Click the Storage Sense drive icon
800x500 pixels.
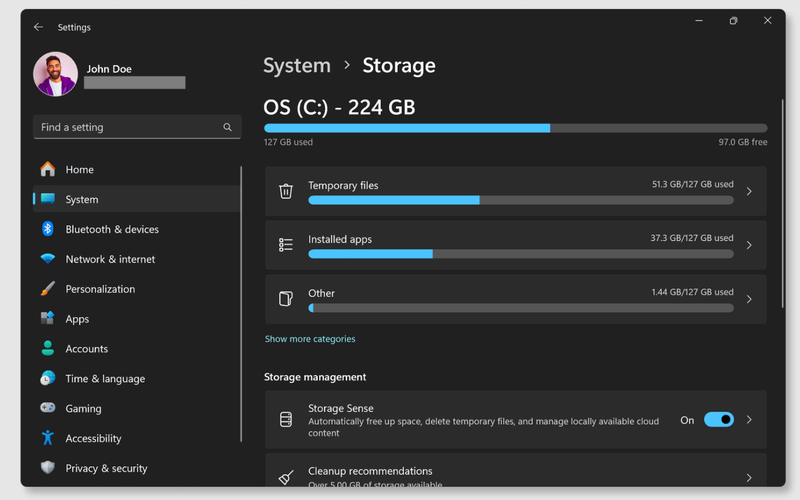click(x=286, y=419)
